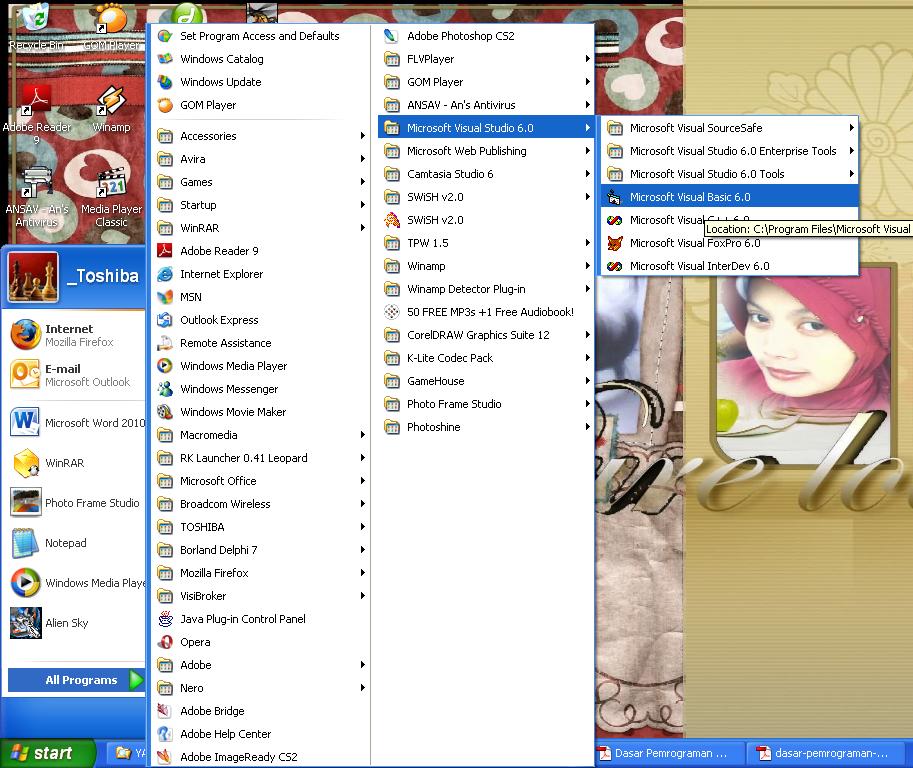Open Recycle Bin desktop icon
The height and width of the screenshot is (768, 913).
[36, 17]
